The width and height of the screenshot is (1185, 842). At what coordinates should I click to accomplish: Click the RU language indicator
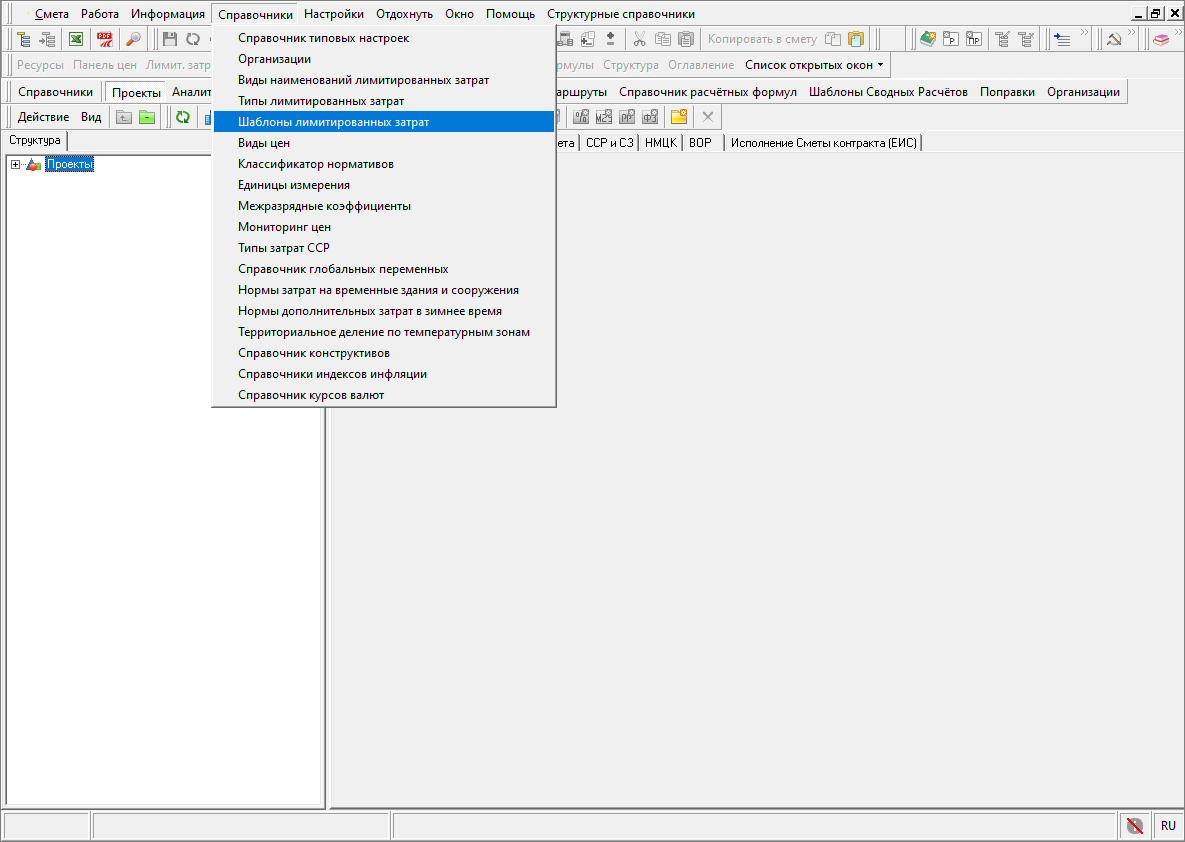click(x=1168, y=826)
